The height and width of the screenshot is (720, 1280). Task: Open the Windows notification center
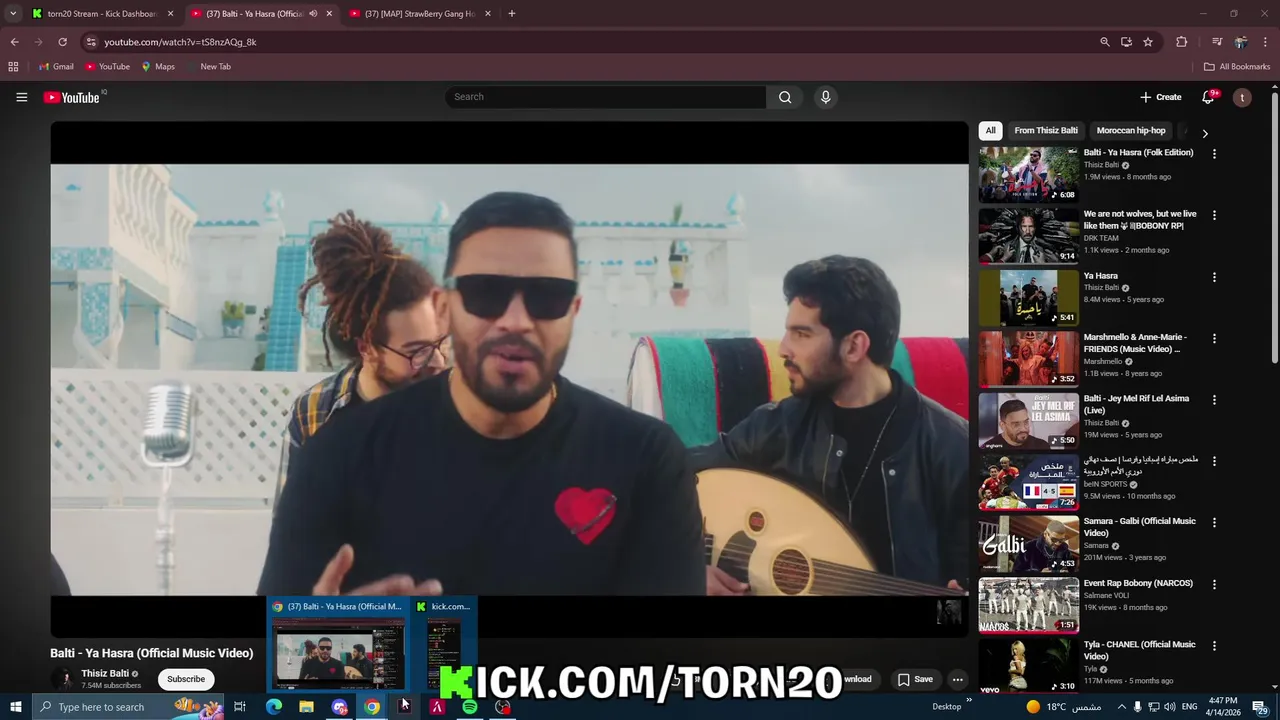[1260, 707]
